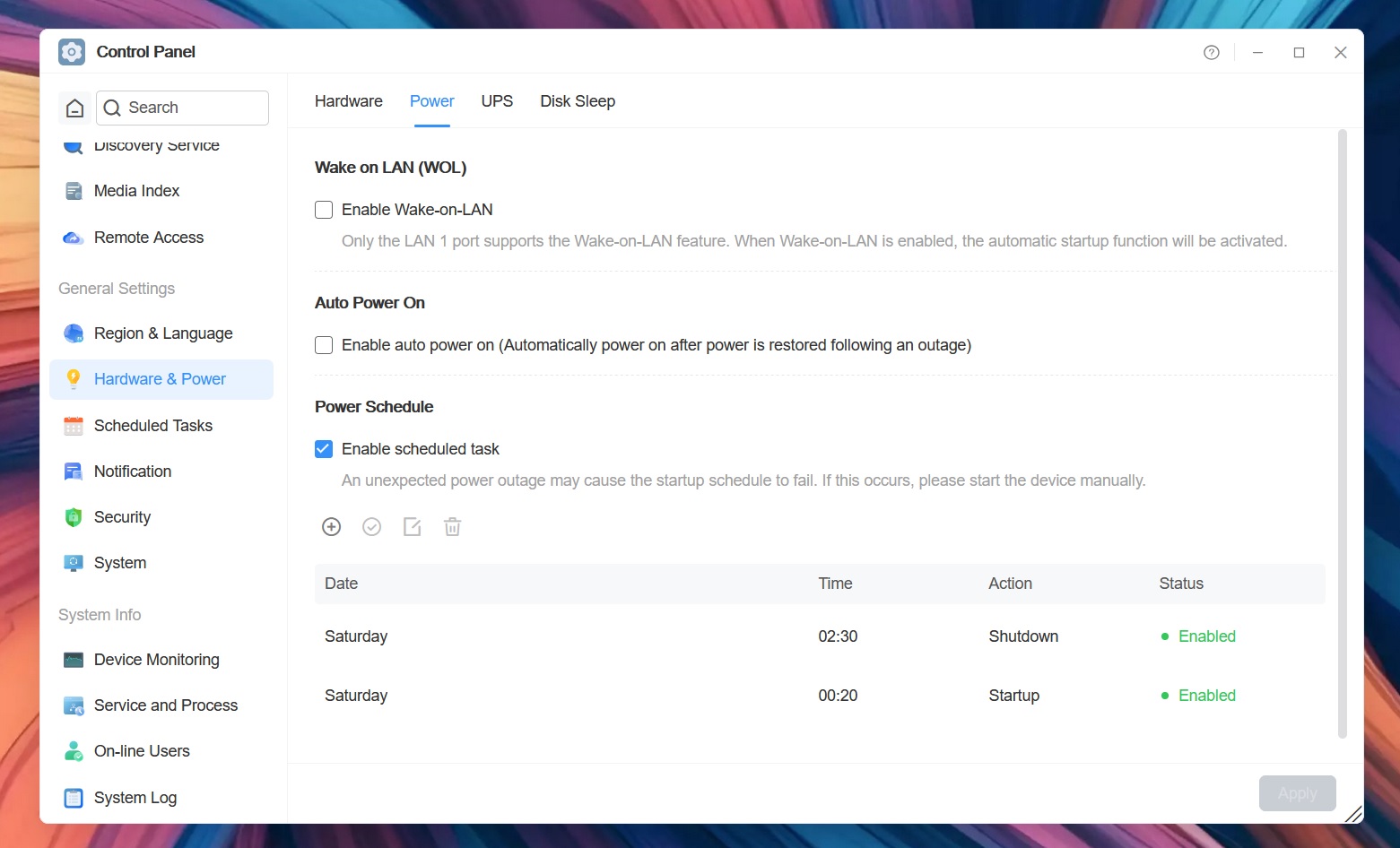Viewport: 1400px width, 848px height.
Task: Switch to the Hardware tab
Action: 348,101
